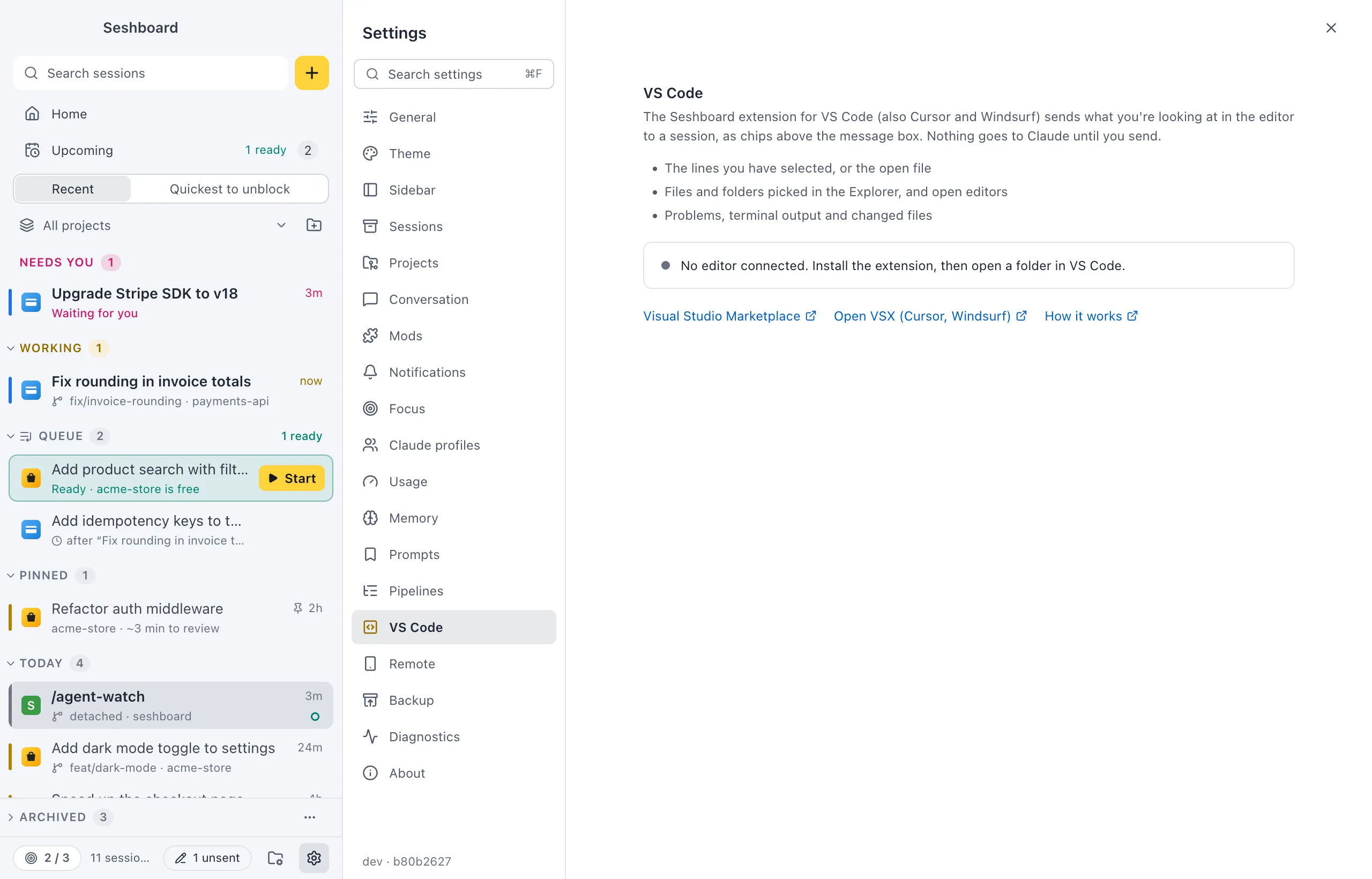Click the Memory brain icon
This screenshot has width=1372, height=879.
tap(370, 518)
